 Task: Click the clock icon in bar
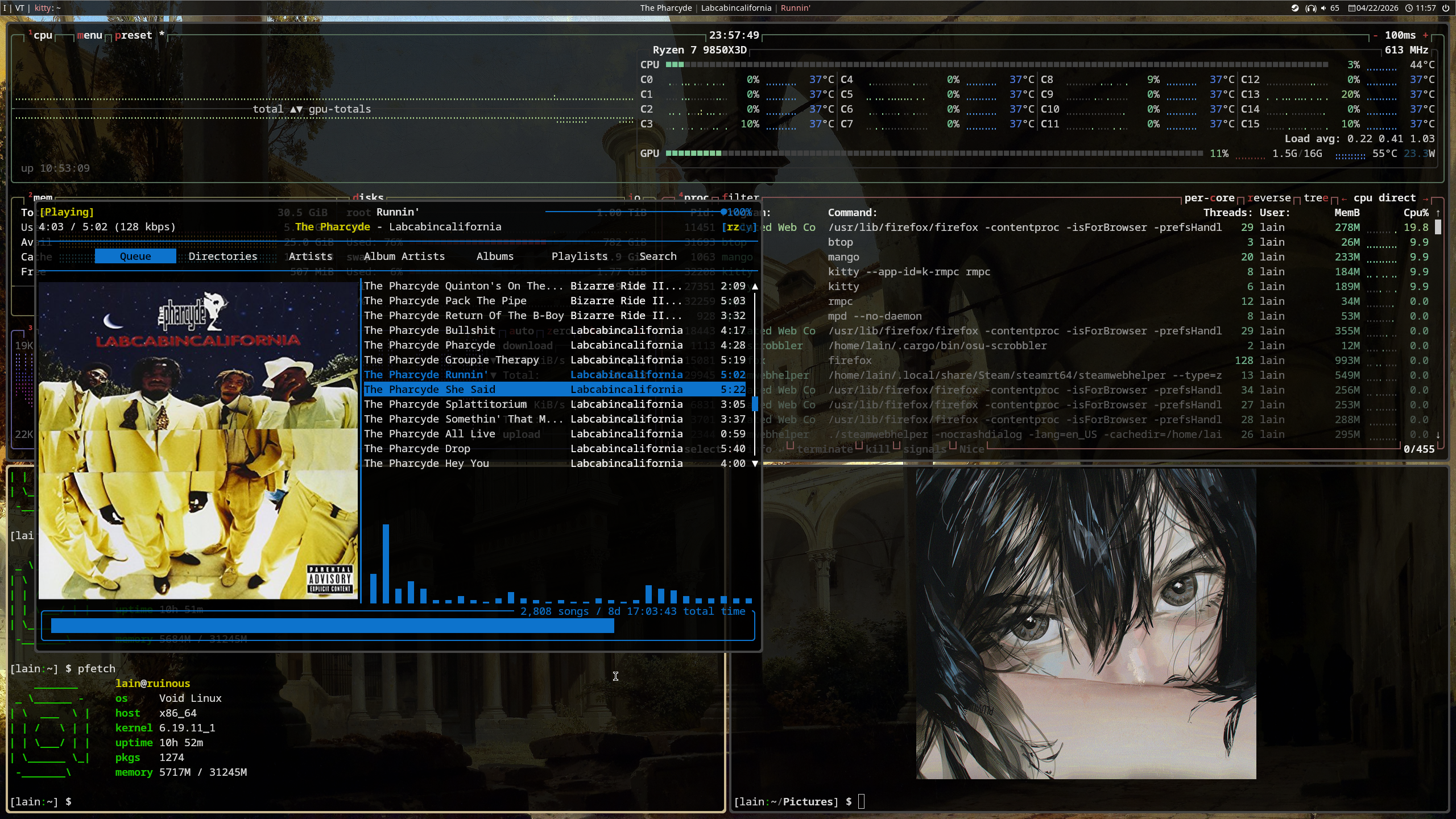(x=1409, y=8)
